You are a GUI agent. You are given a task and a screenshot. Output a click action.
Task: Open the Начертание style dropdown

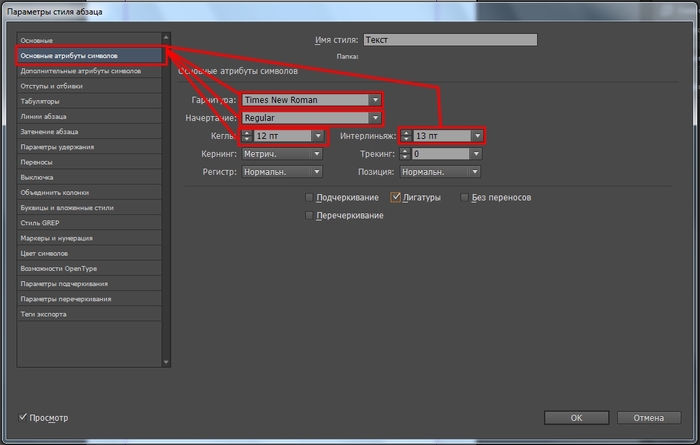[375, 117]
